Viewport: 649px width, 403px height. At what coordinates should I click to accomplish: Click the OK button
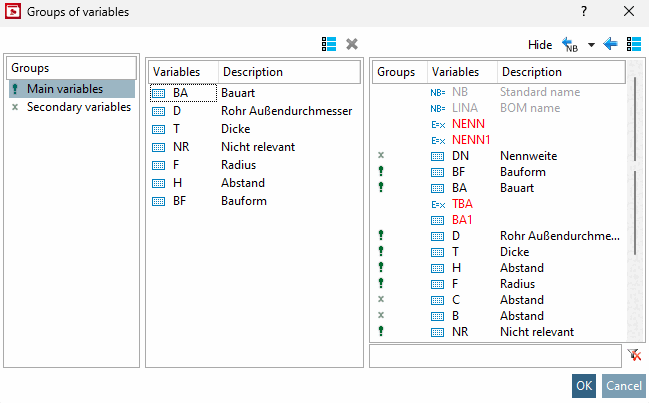584,386
